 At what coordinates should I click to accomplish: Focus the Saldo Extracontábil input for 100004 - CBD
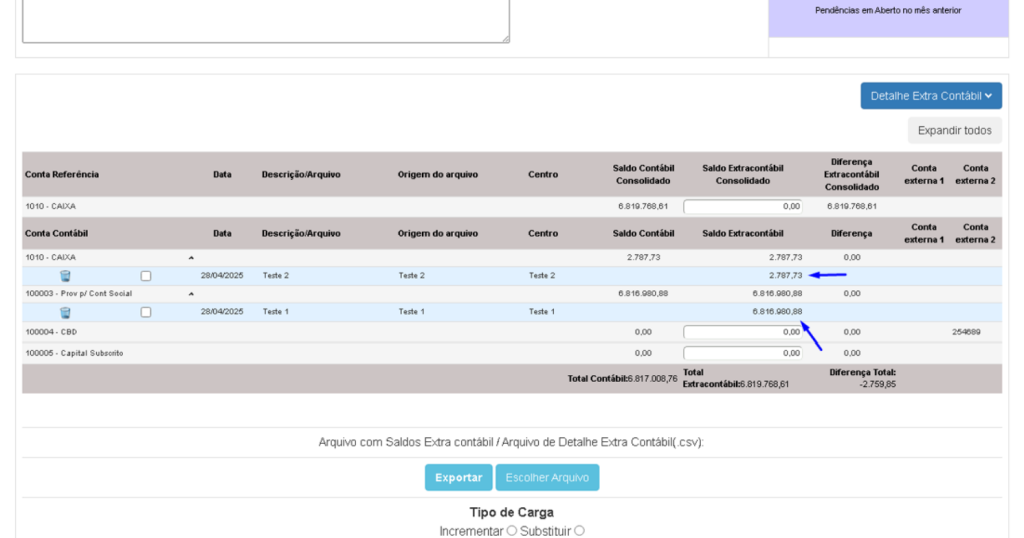click(x=743, y=332)
